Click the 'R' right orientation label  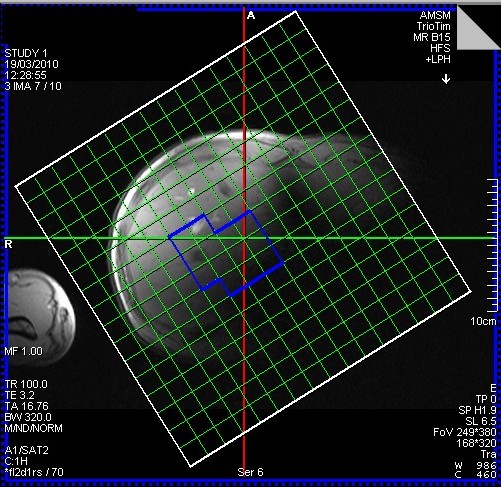pos(9,244)
